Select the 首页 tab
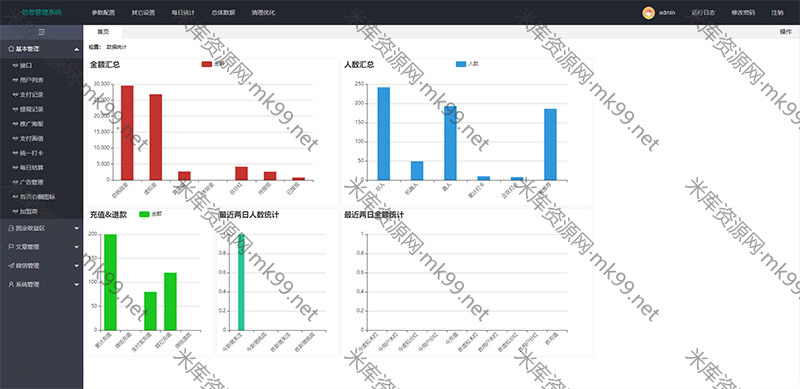800x389 pixels. pyautogui.click(x=103, y=32)
